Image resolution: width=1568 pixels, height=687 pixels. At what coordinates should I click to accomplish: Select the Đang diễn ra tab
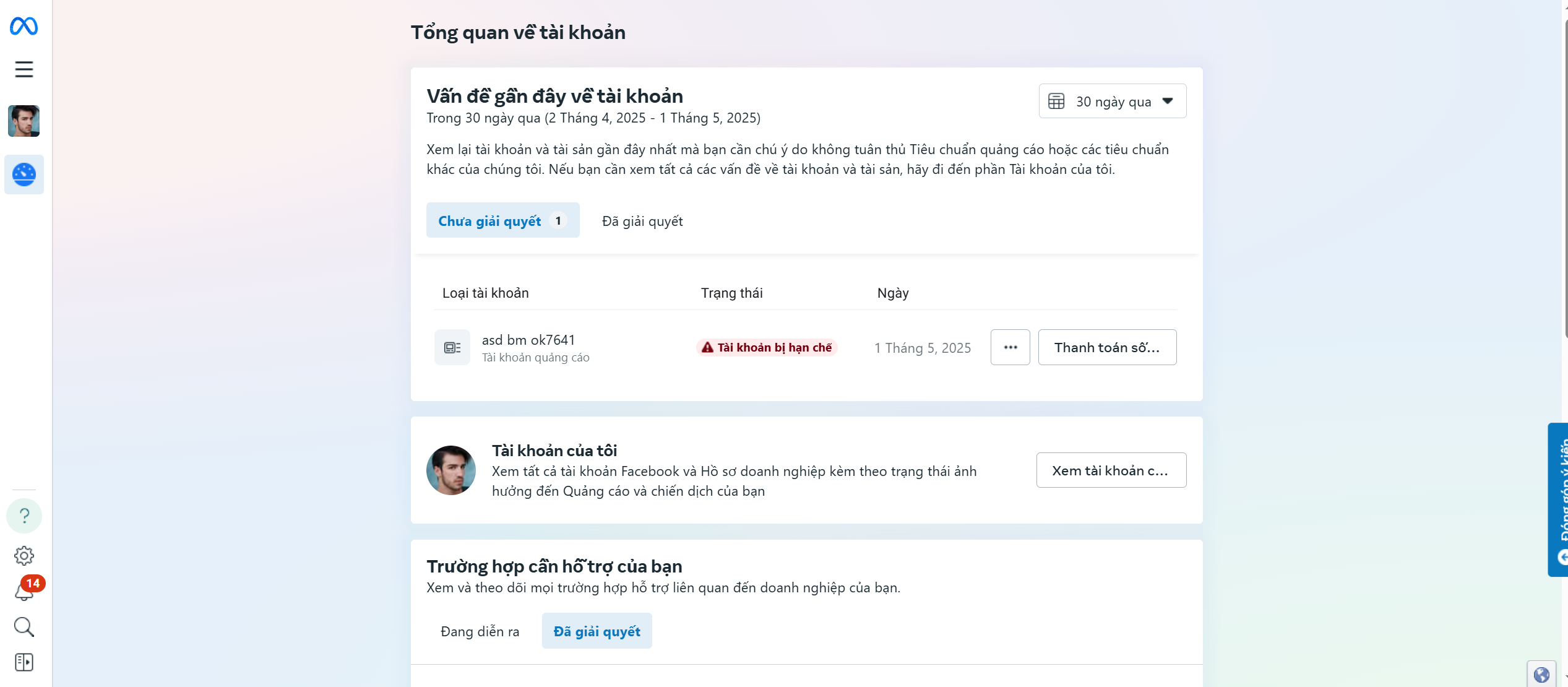pos(480,631)
